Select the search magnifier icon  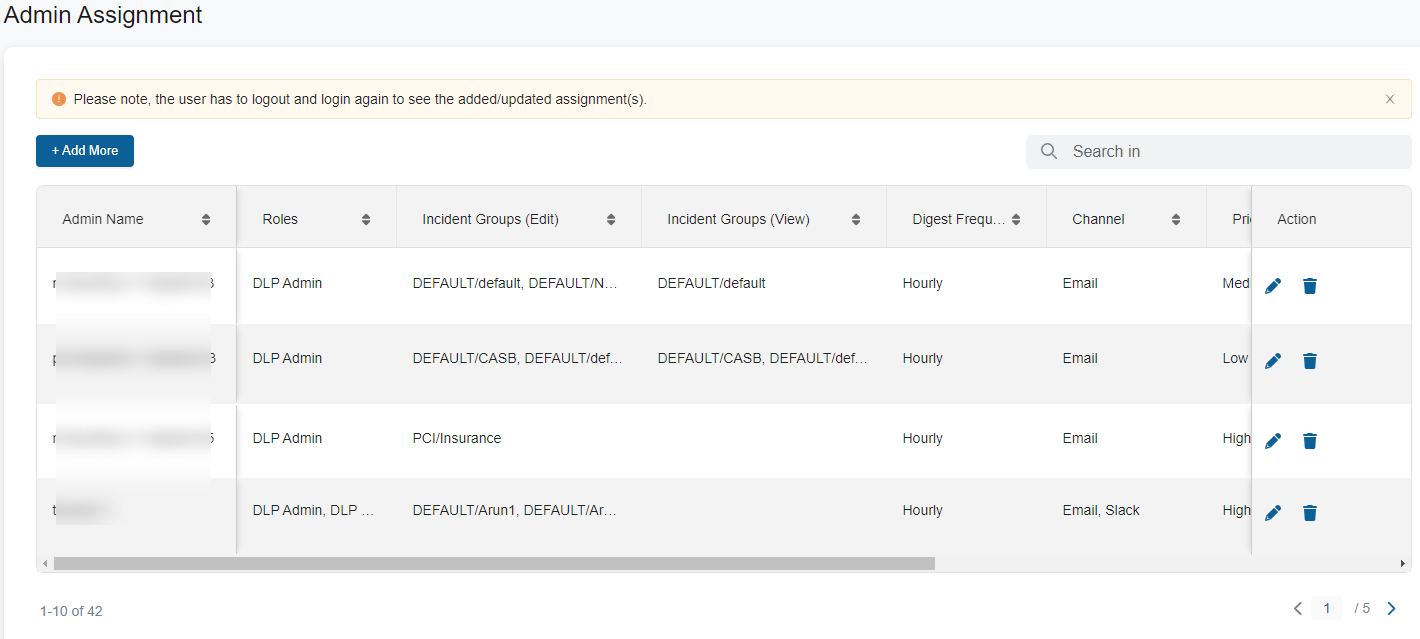[x=1048, y=151]
